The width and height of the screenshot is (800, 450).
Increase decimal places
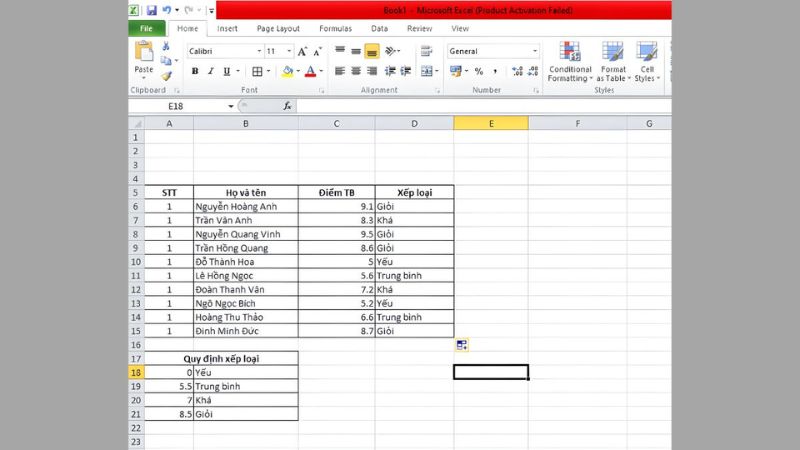pyautogui.click(x=517, y=71)
